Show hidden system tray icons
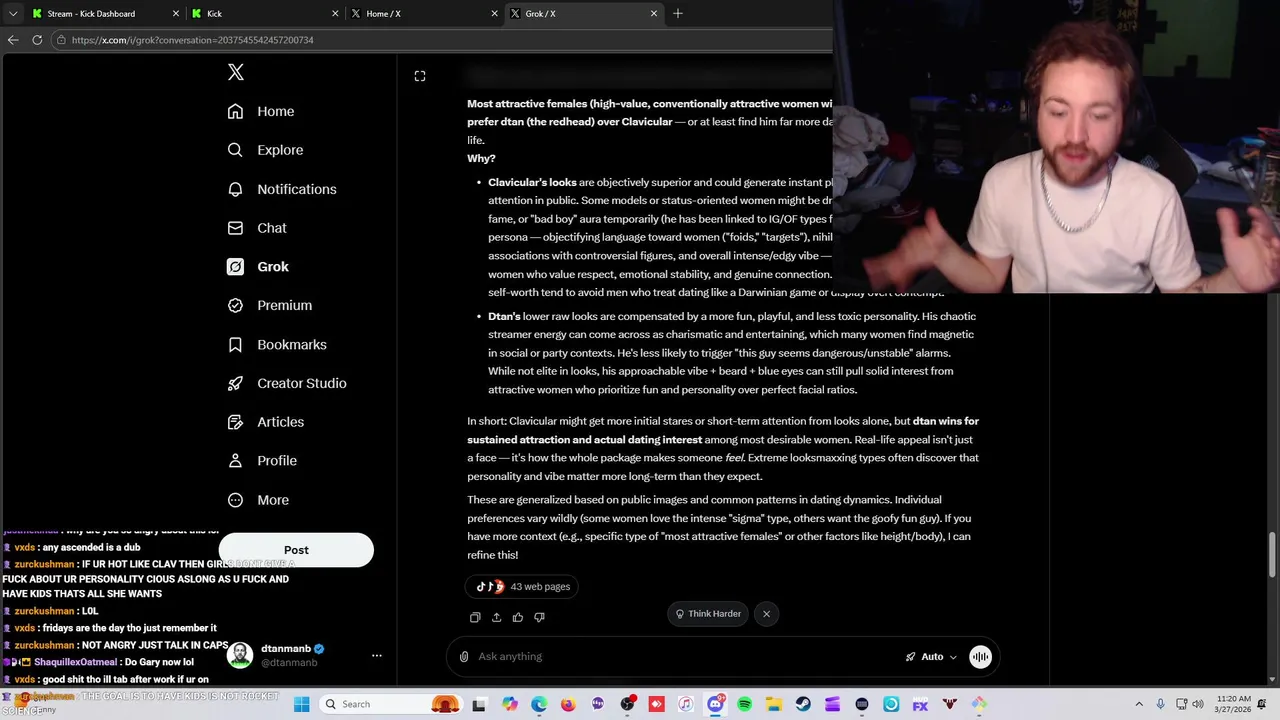The height and width of the screenshot is (720, 1280). (1138, 704)
